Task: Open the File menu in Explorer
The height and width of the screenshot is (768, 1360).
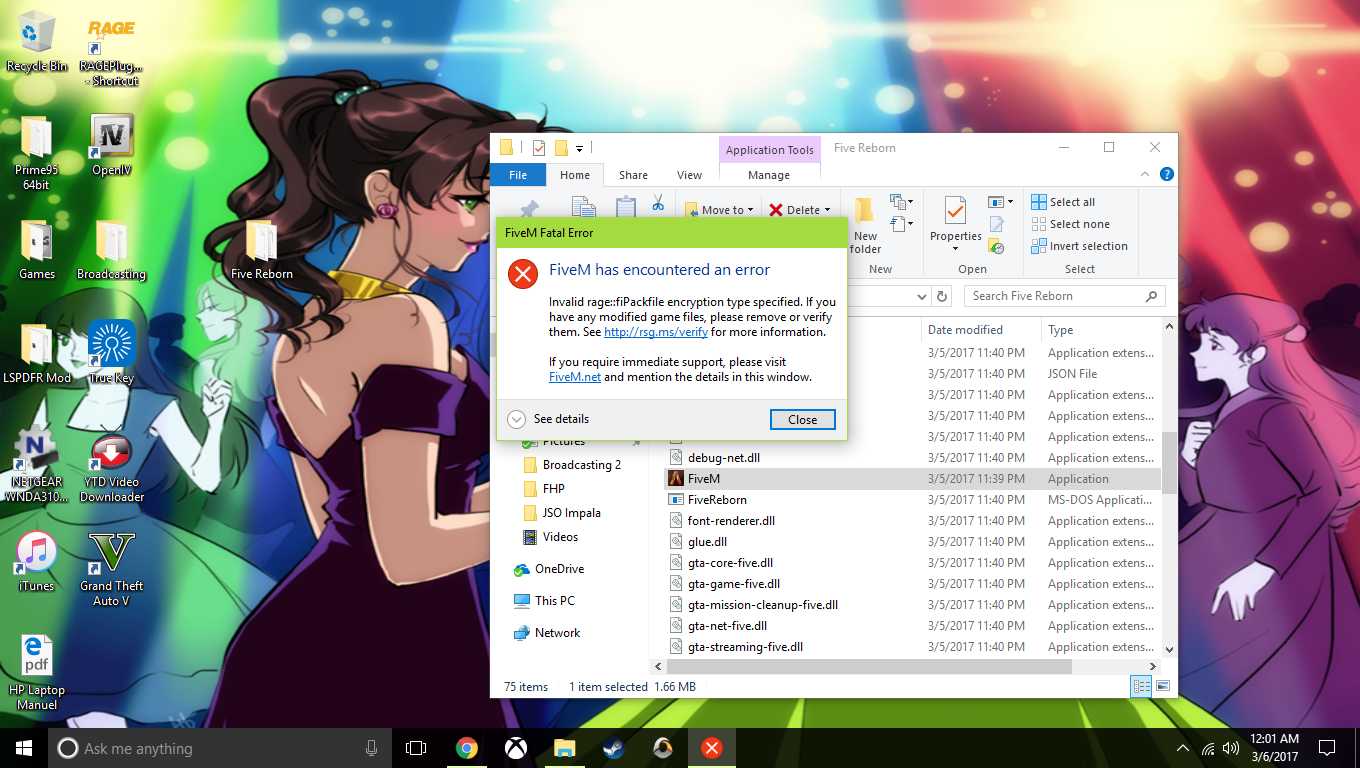Action: 518,175
